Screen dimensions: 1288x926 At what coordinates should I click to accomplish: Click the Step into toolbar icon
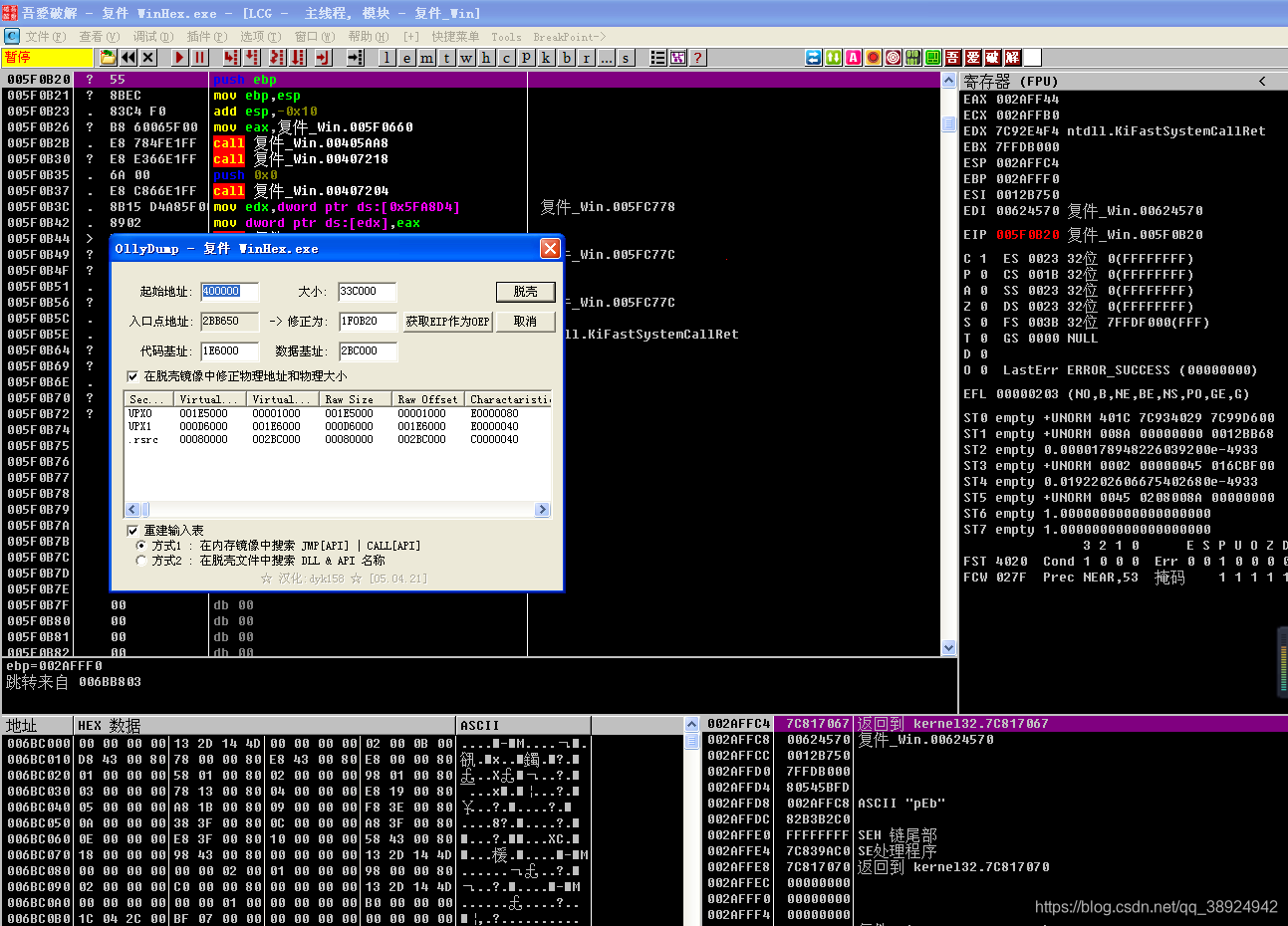click(231, 58)
